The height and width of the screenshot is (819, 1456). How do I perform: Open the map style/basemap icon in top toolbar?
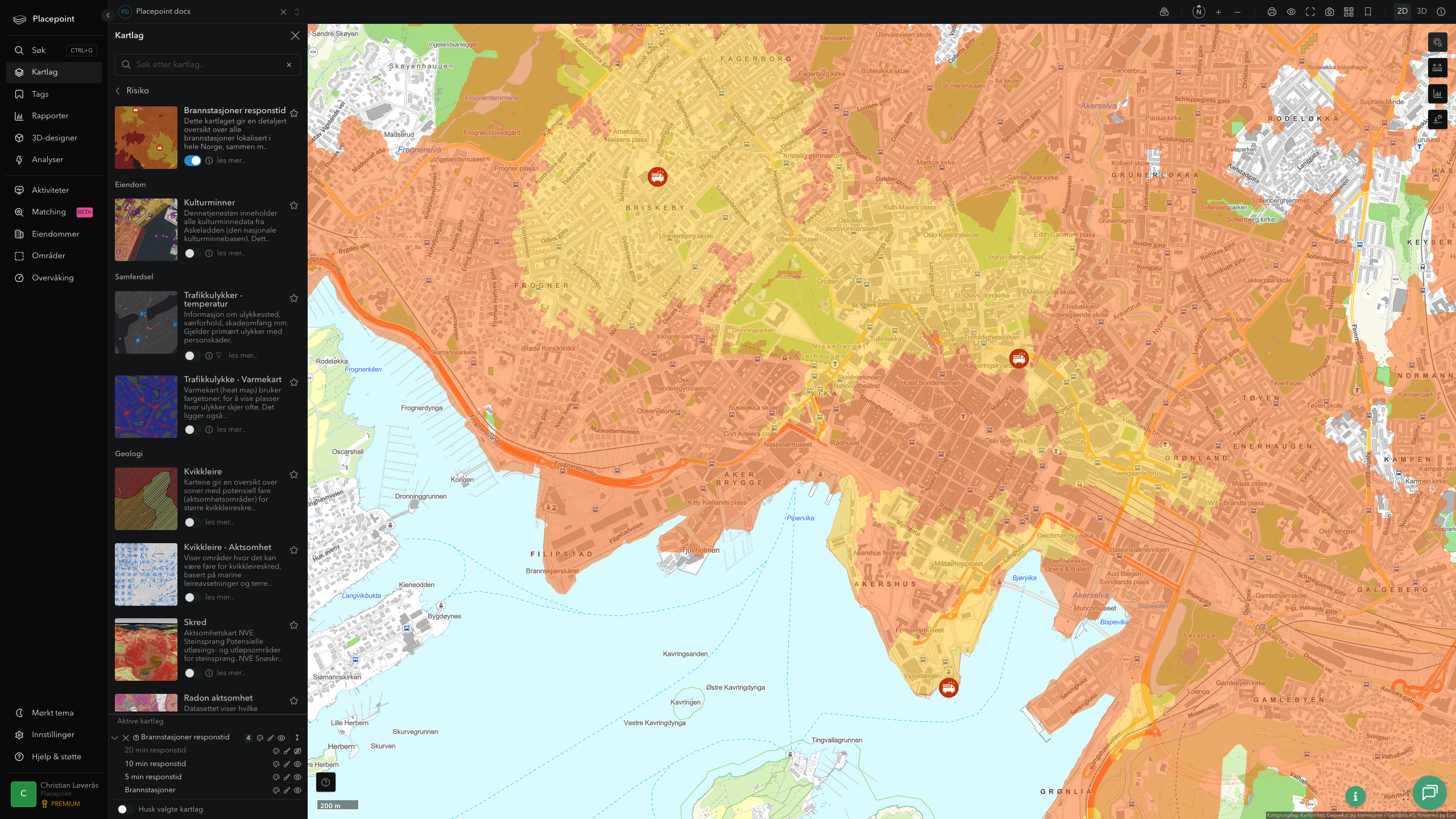coord(1164,12)
